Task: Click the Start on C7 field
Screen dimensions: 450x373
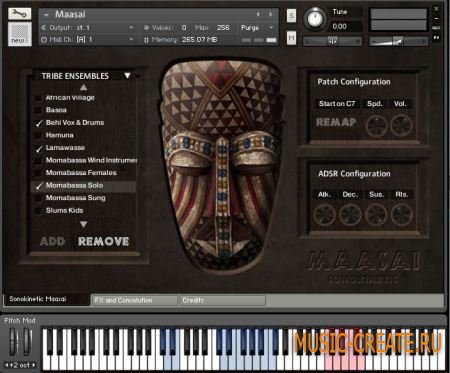Action: click(337, 104)
